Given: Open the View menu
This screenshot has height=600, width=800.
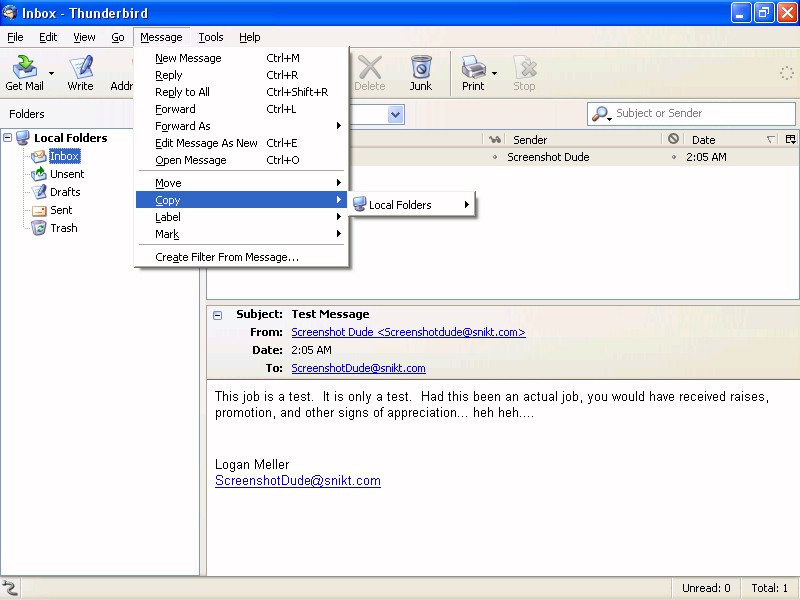Looking at the screenshot, I should tap(84, 37).
